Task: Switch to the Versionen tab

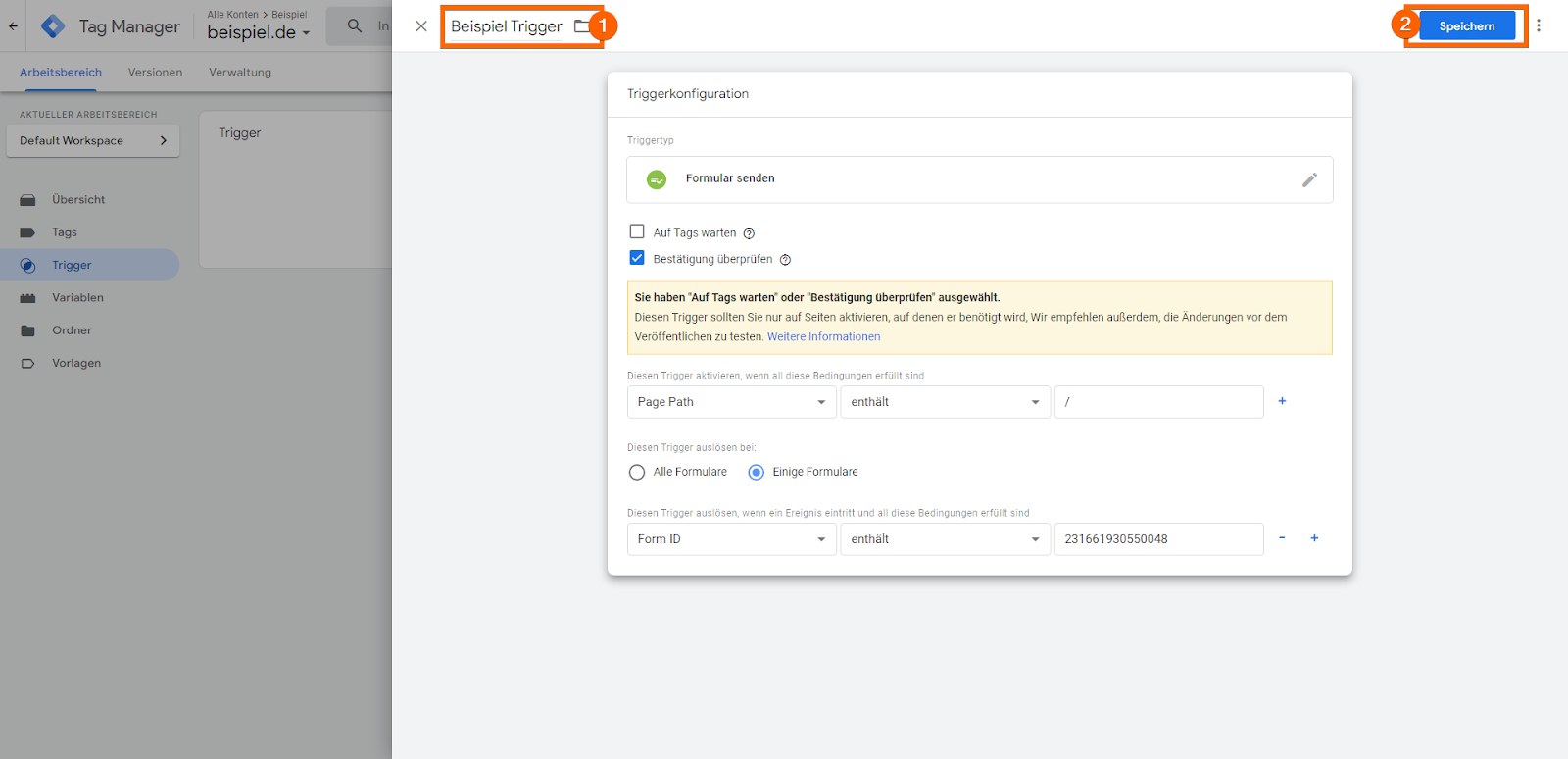Action: (155, 73)
